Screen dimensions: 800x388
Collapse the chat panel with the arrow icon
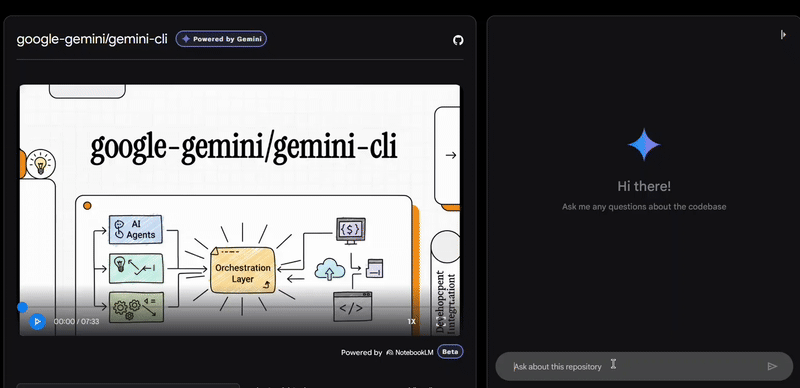[x=783, y=34]
